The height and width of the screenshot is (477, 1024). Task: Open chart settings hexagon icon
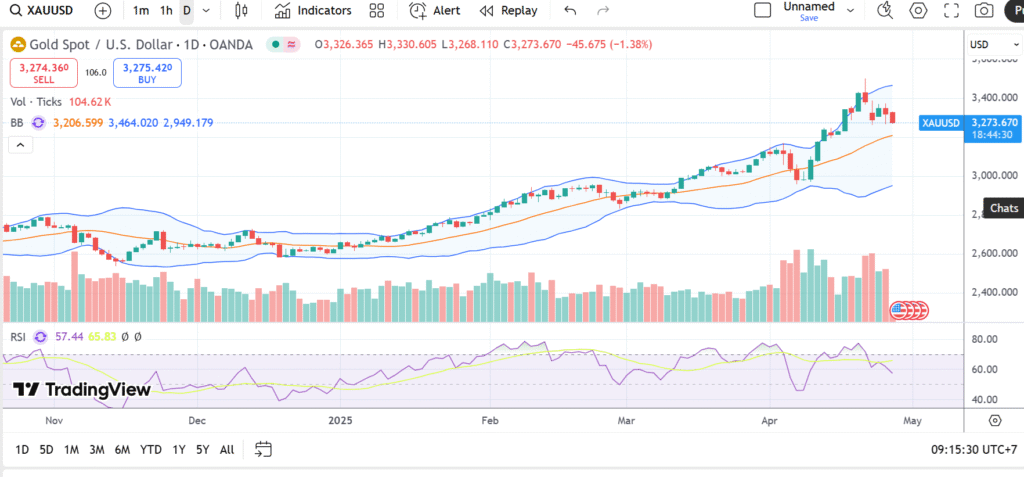pyautogui.click(x=918, y=11)
